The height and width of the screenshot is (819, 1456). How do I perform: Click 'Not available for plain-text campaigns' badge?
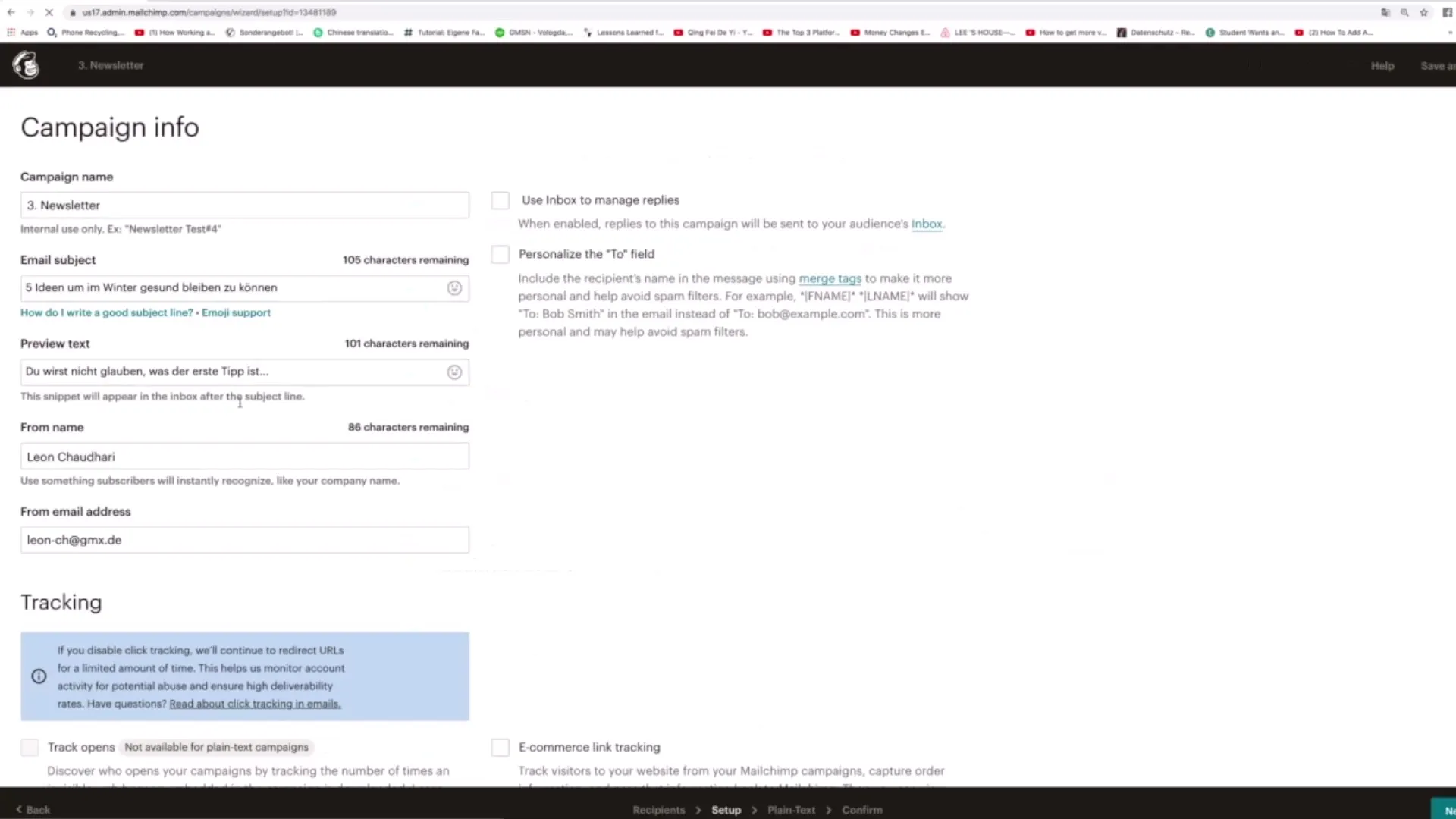pyautogui.click(x=216, y=748)
